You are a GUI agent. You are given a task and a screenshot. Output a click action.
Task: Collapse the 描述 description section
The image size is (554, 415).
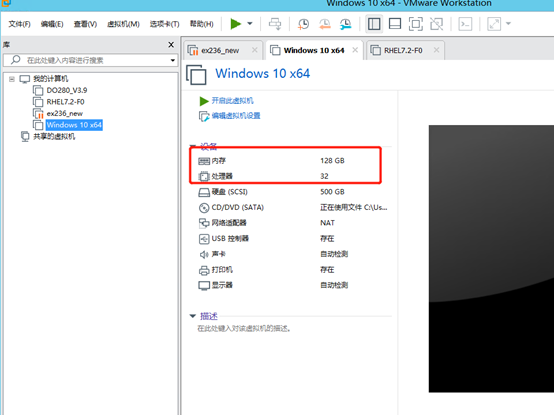point(193,316)
